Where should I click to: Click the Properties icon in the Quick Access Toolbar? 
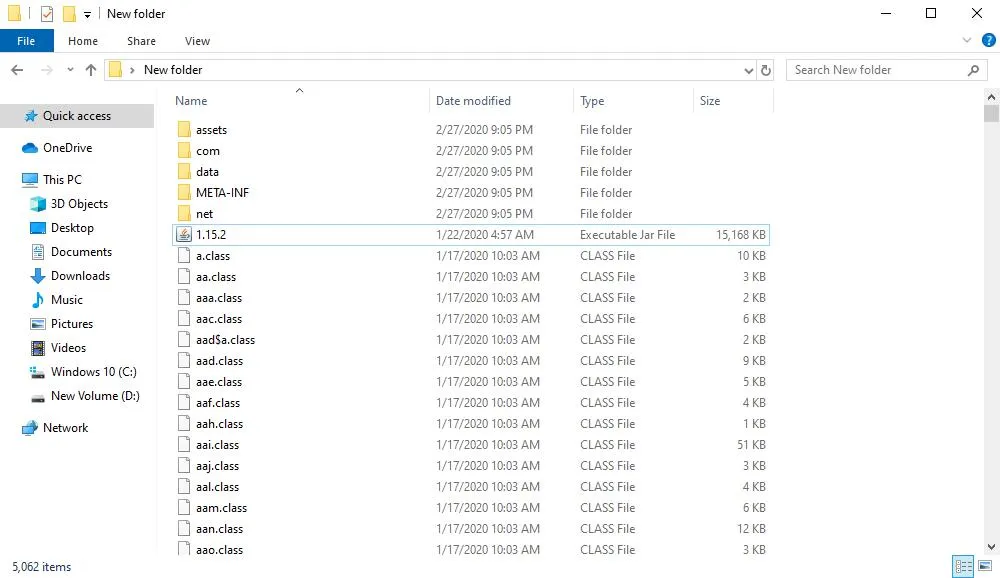(44, 13)
